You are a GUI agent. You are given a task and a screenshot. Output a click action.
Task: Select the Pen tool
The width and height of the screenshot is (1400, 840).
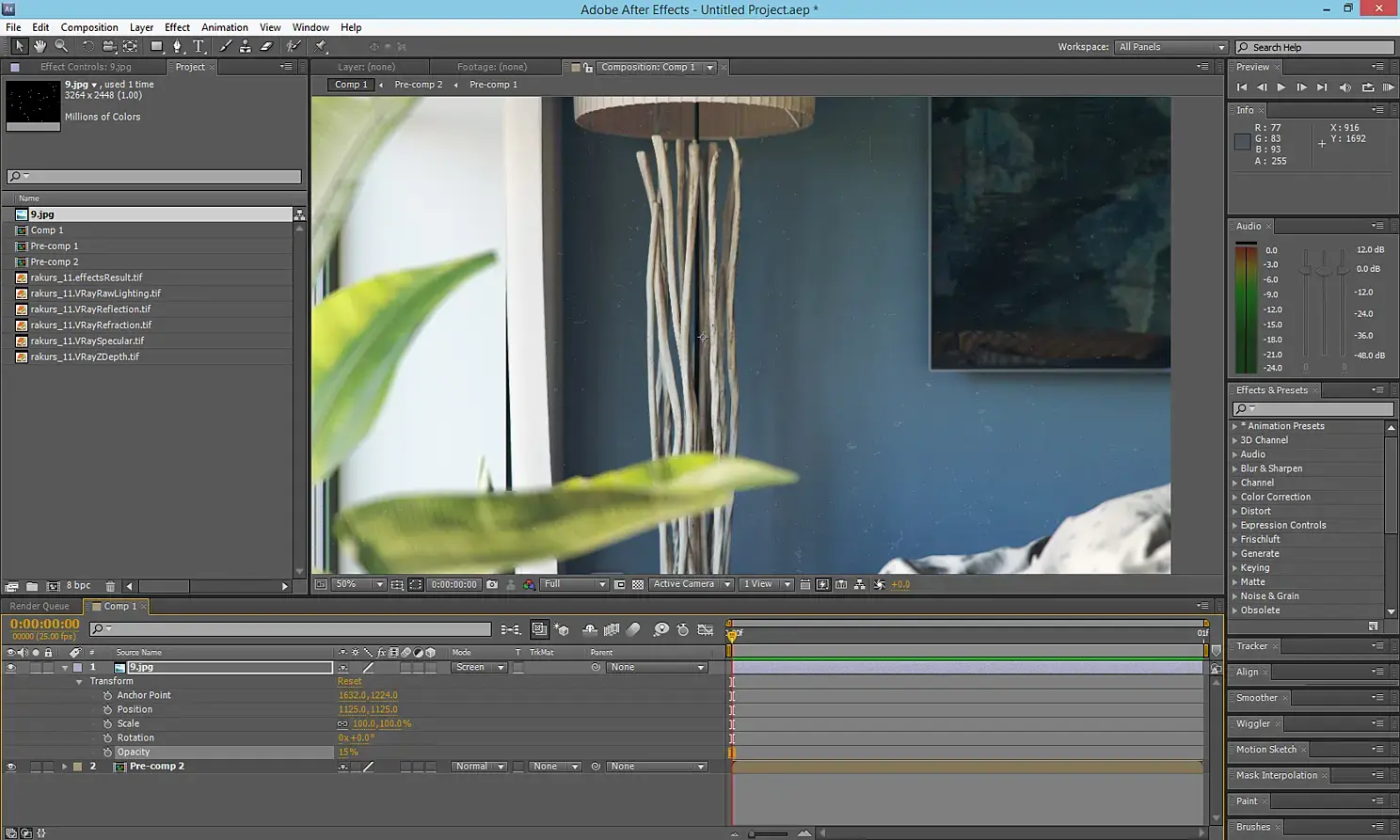click(177, 46)
